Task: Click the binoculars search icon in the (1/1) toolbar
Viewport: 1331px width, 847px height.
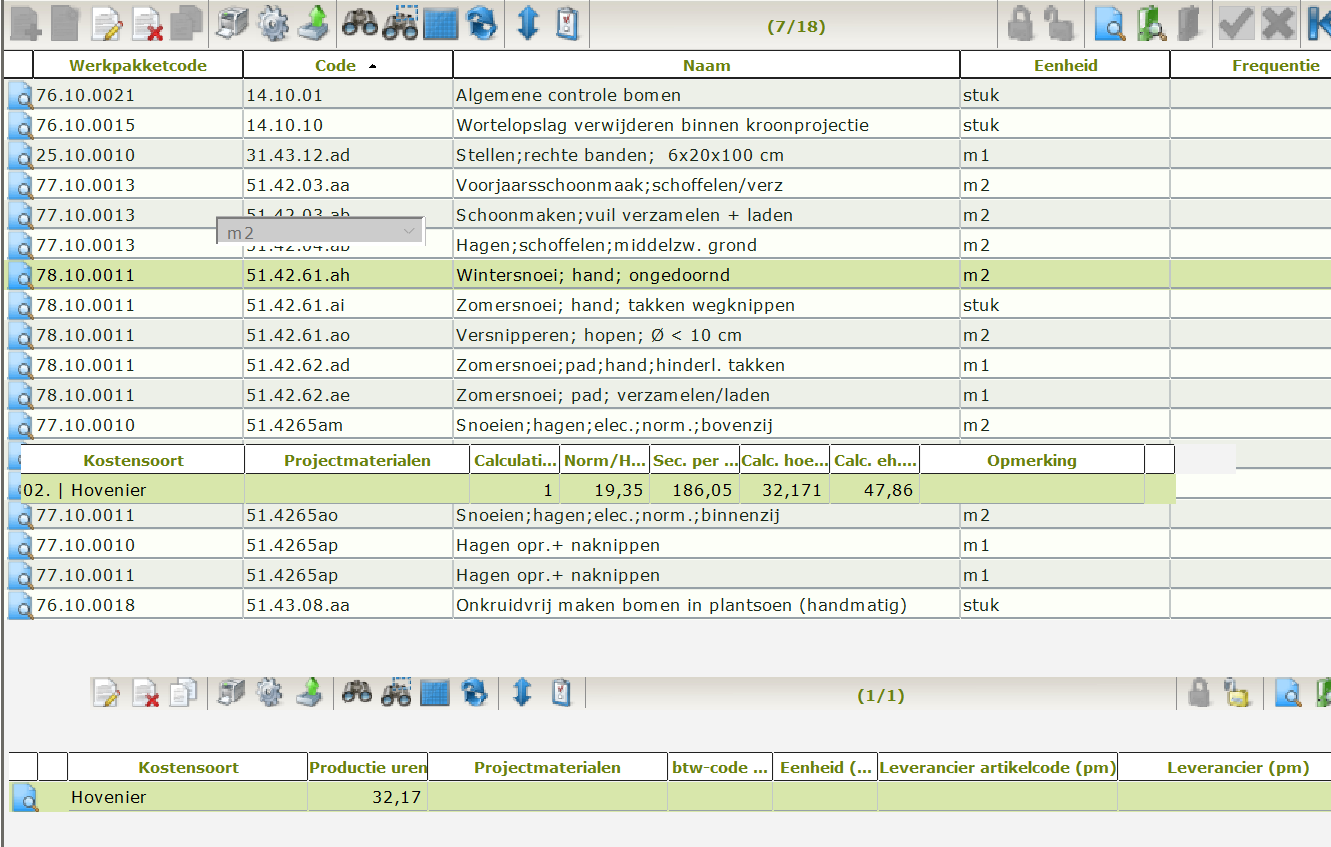Action: coord(357,692)
